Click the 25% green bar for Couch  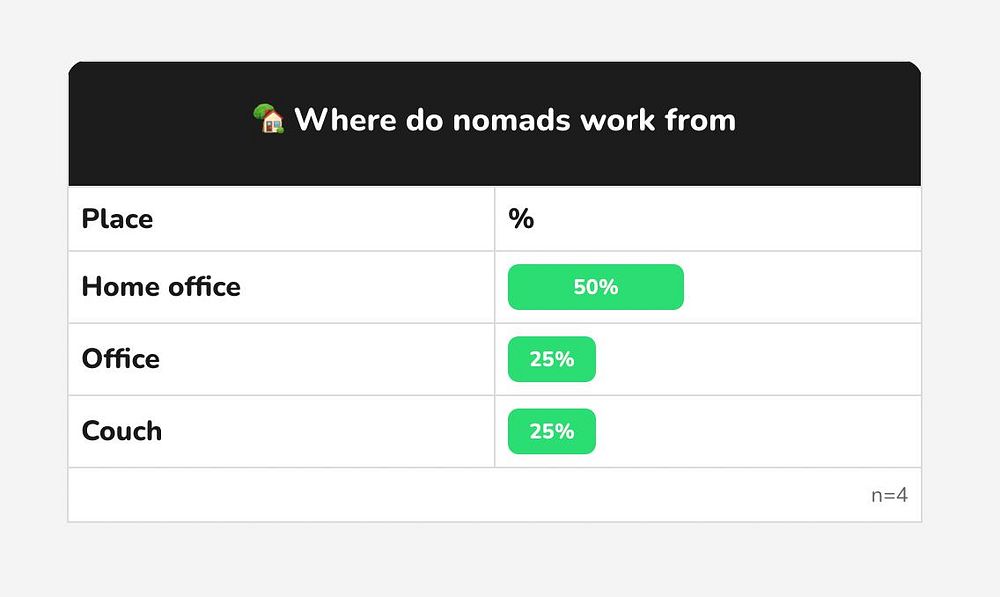click(x=552, y=431)
